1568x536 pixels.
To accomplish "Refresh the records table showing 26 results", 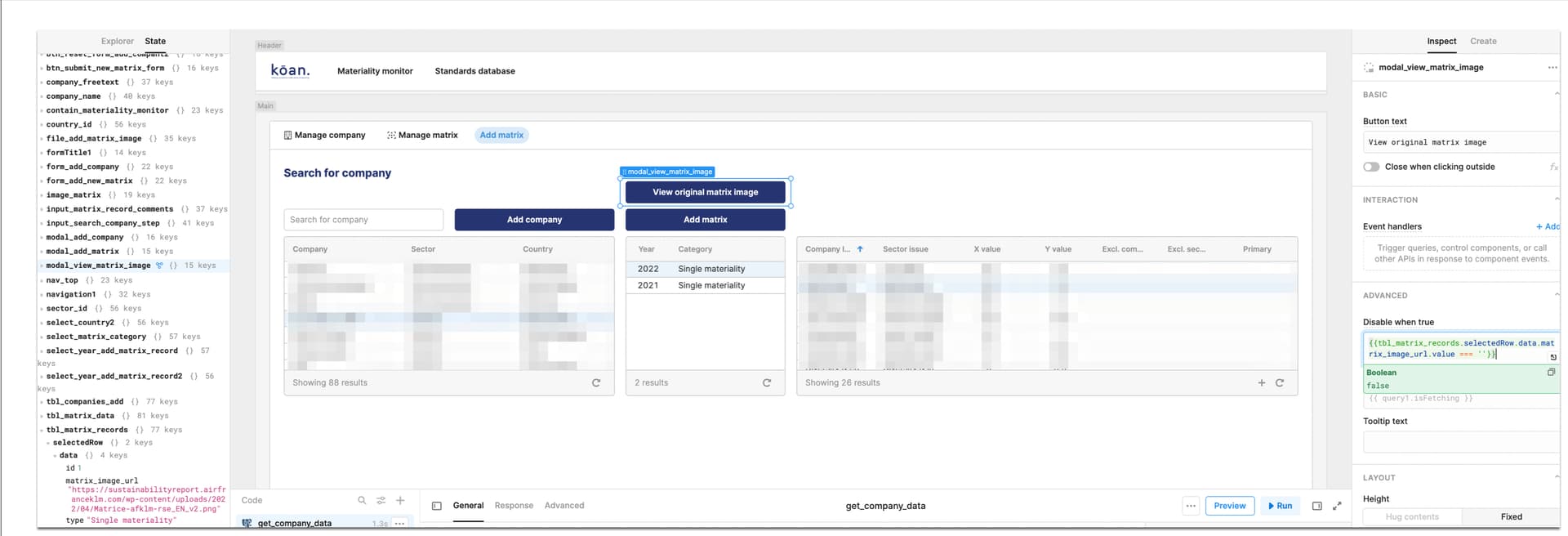I will pyautogui.click(x=1280, y=382).
